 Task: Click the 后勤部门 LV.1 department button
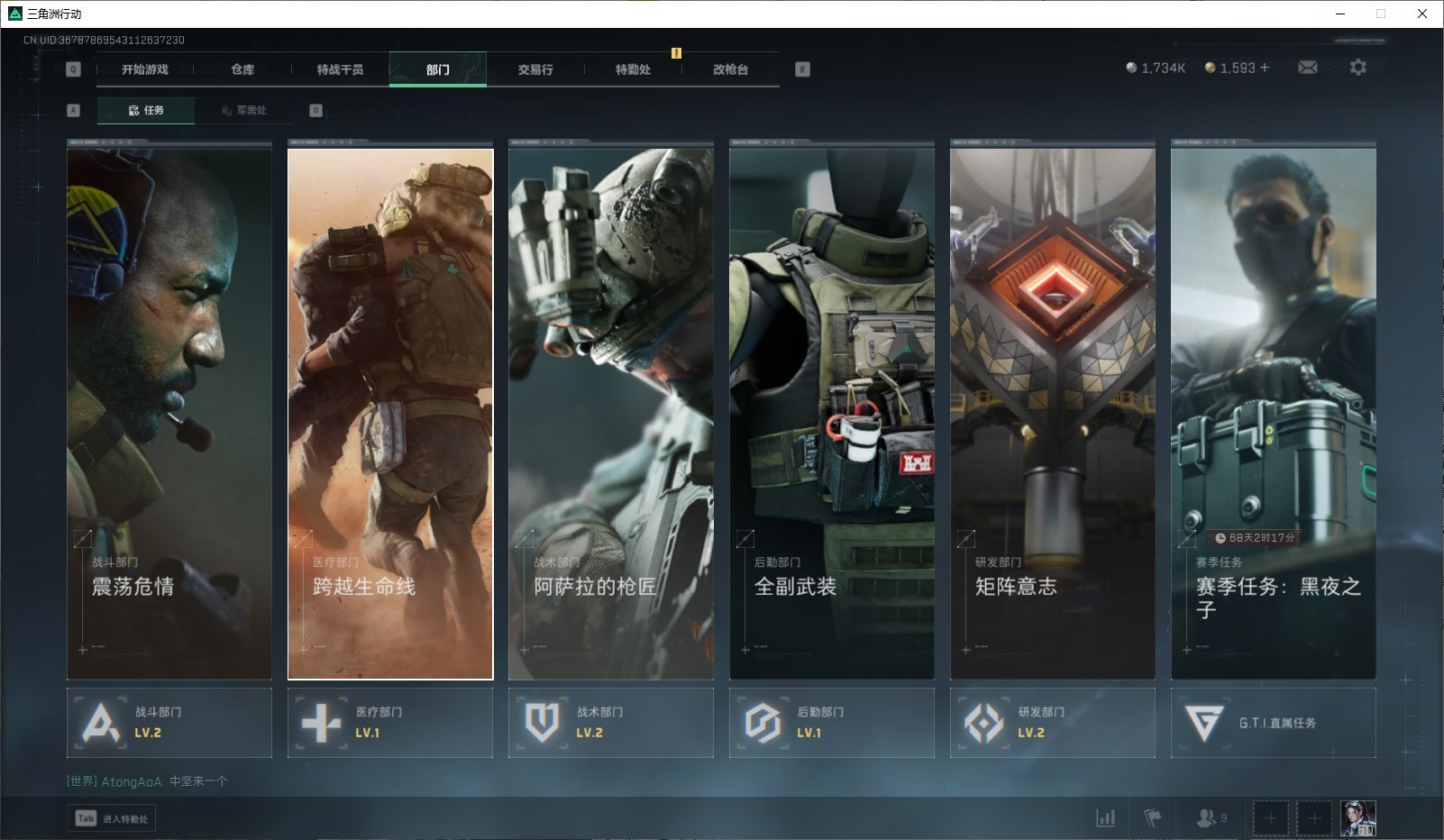[x=832, y=723]
